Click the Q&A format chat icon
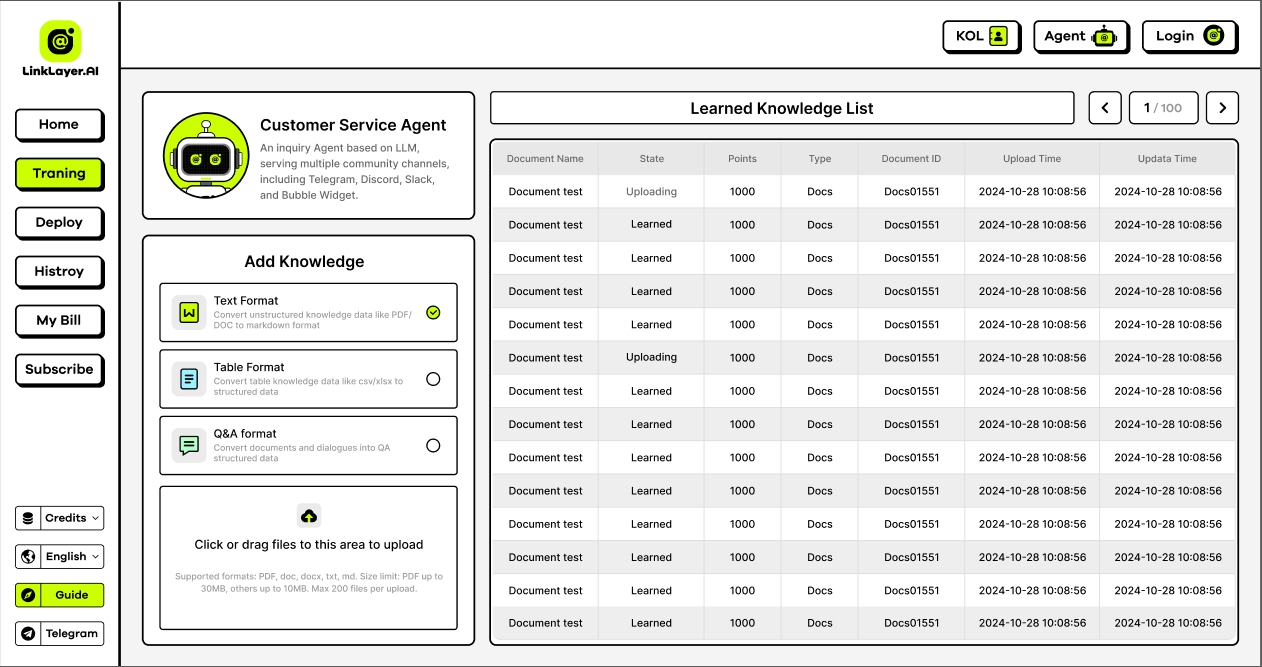The width and height of the screenshot is (1262, 667). pos(189,445)
